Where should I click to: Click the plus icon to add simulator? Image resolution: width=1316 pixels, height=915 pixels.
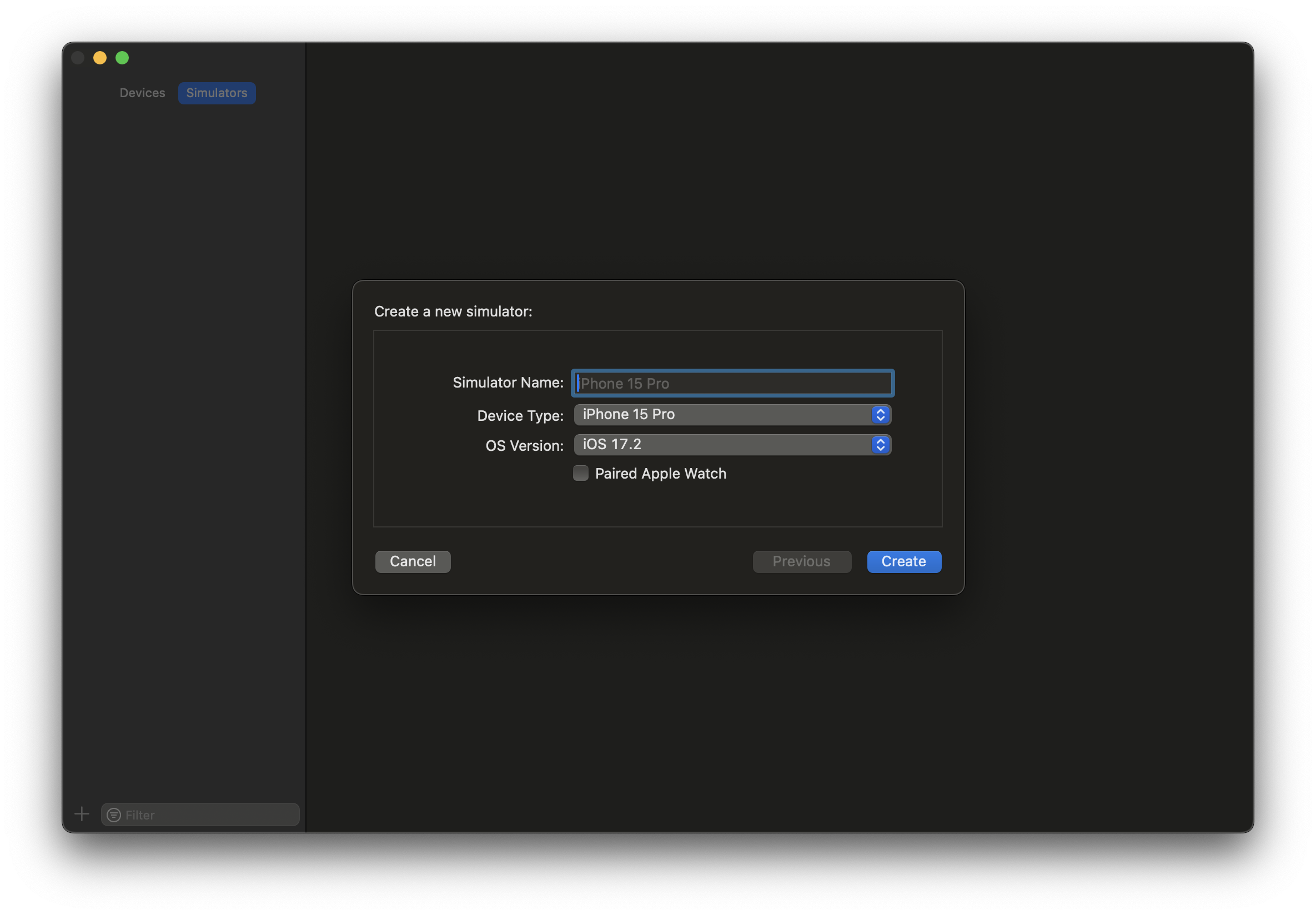coord(82,814)
